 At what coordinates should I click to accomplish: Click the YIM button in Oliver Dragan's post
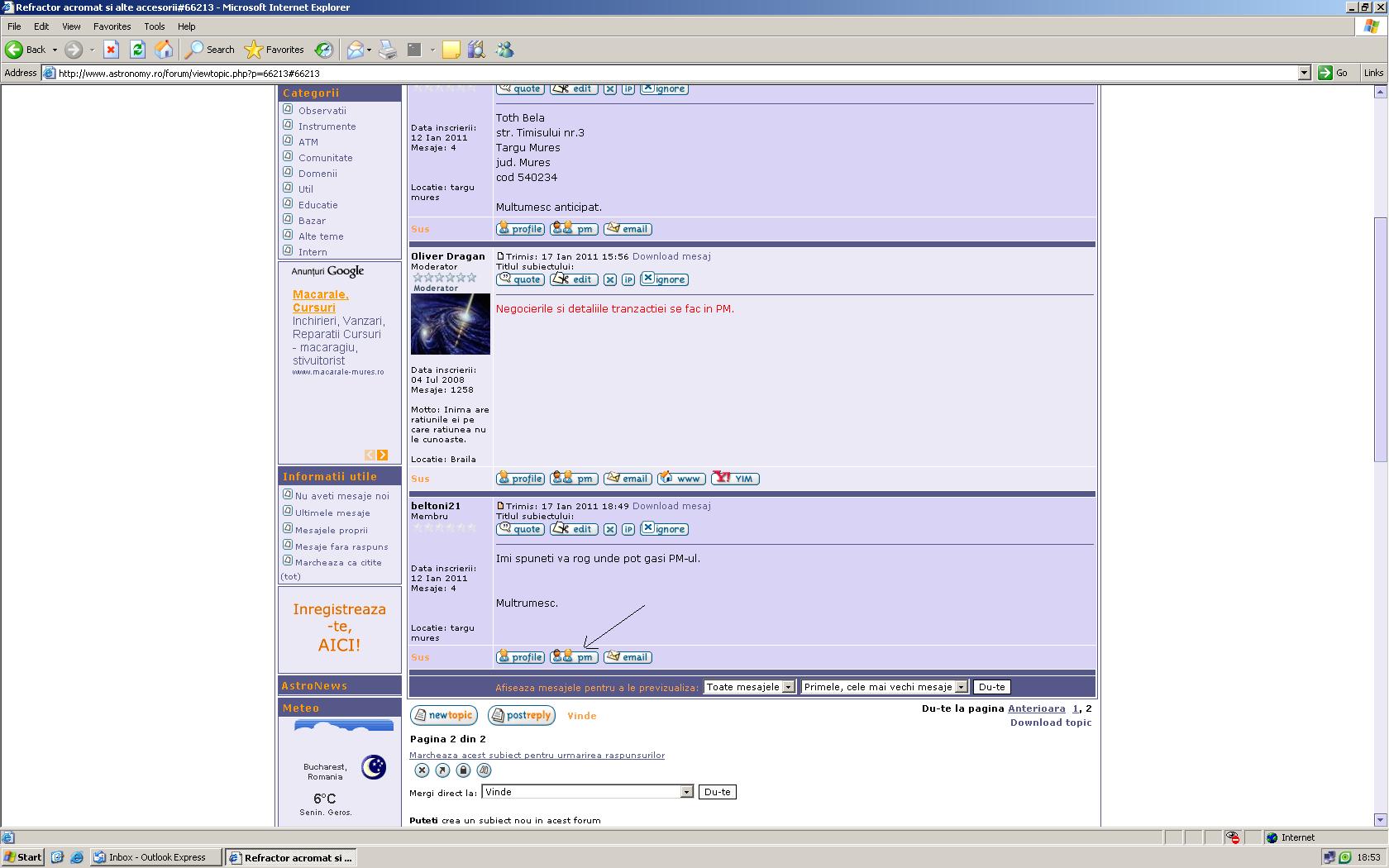735,479
